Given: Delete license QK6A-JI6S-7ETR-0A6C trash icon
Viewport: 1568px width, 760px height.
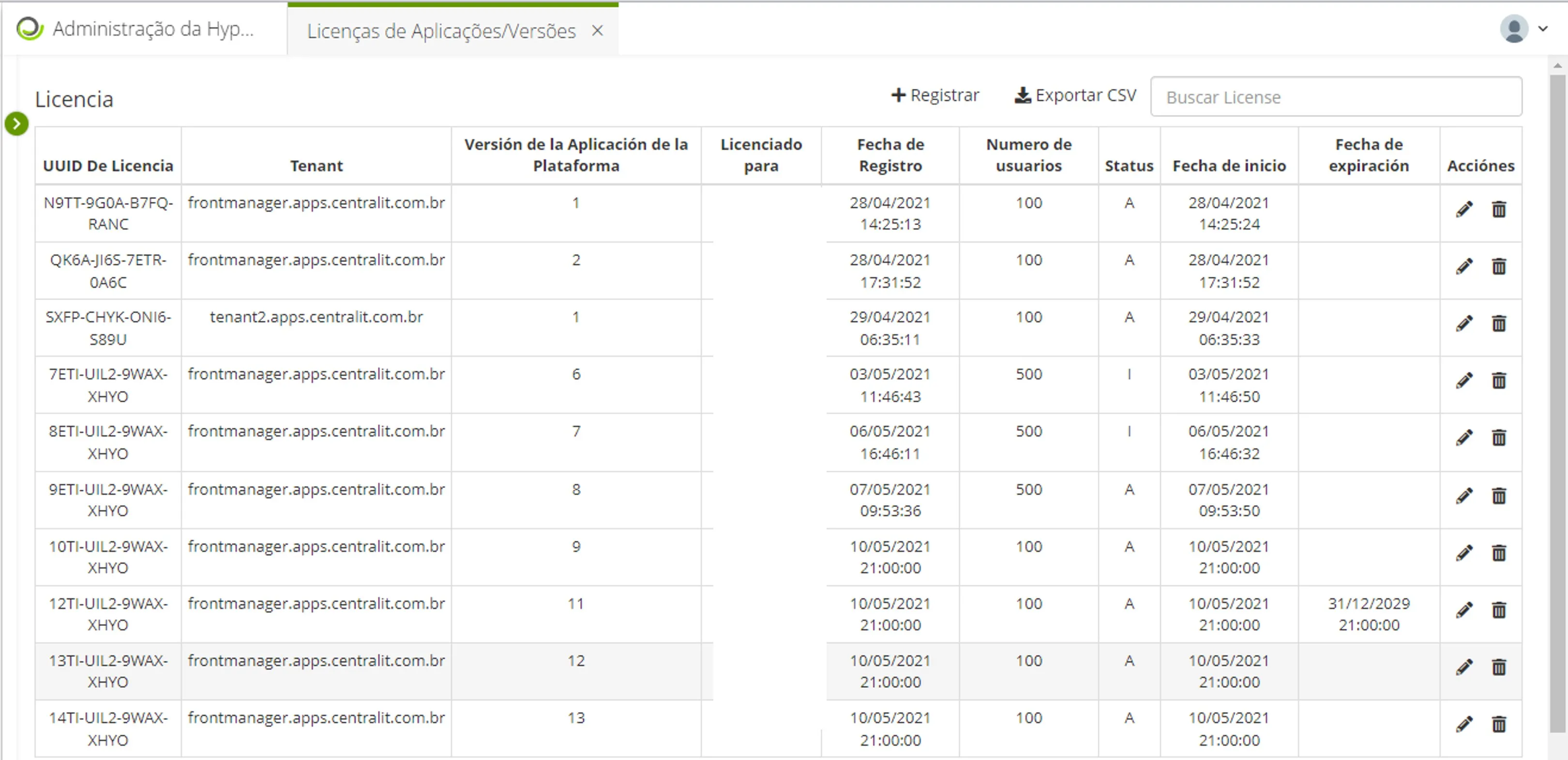Looking at the screenshot, I should (1499, 267).
